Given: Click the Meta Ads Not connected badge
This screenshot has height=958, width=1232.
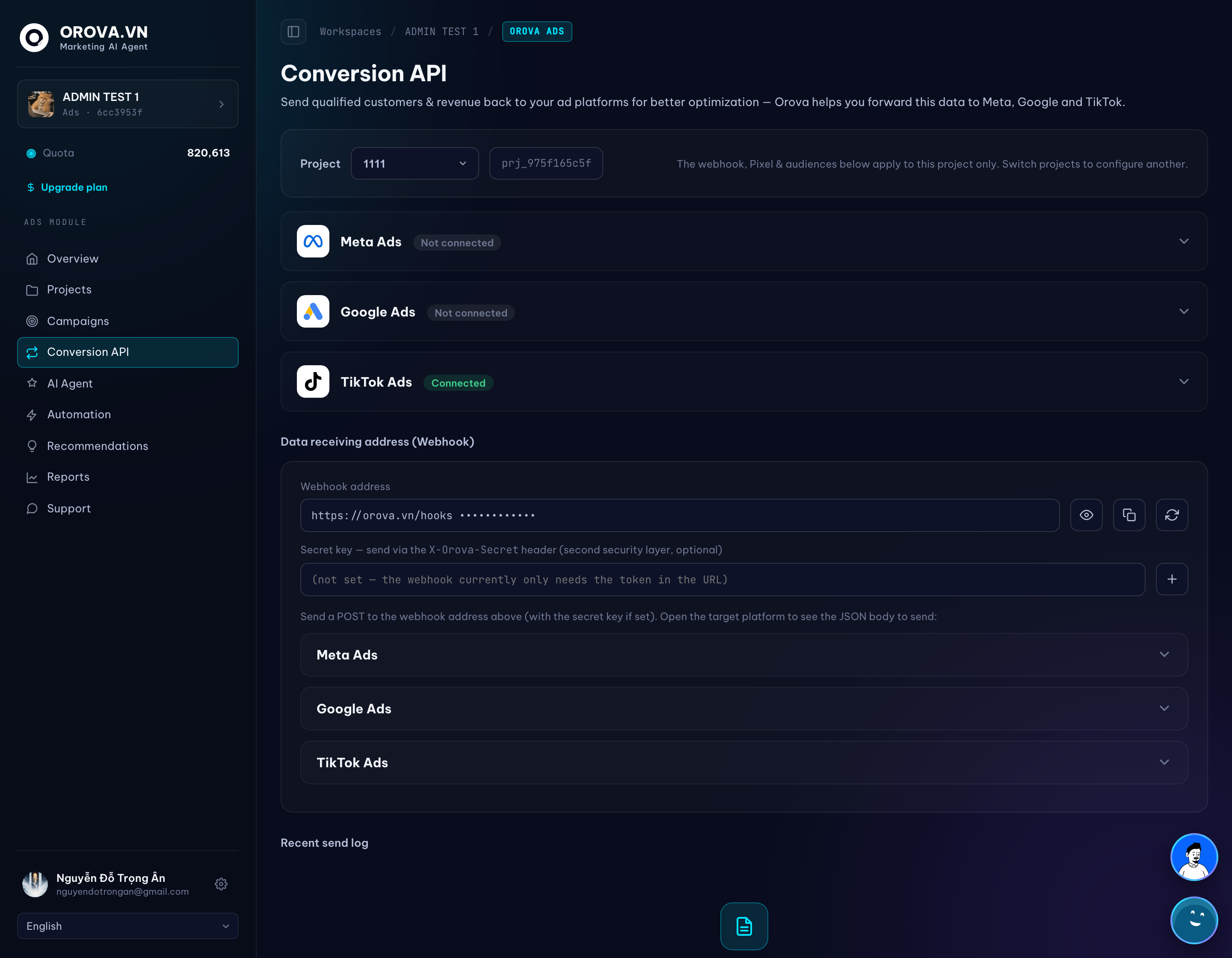Looking at the screenshot, I should pos(457,242).
